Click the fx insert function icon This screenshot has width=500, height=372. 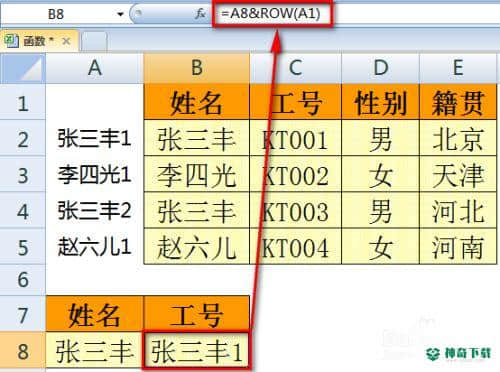(200, 14)
